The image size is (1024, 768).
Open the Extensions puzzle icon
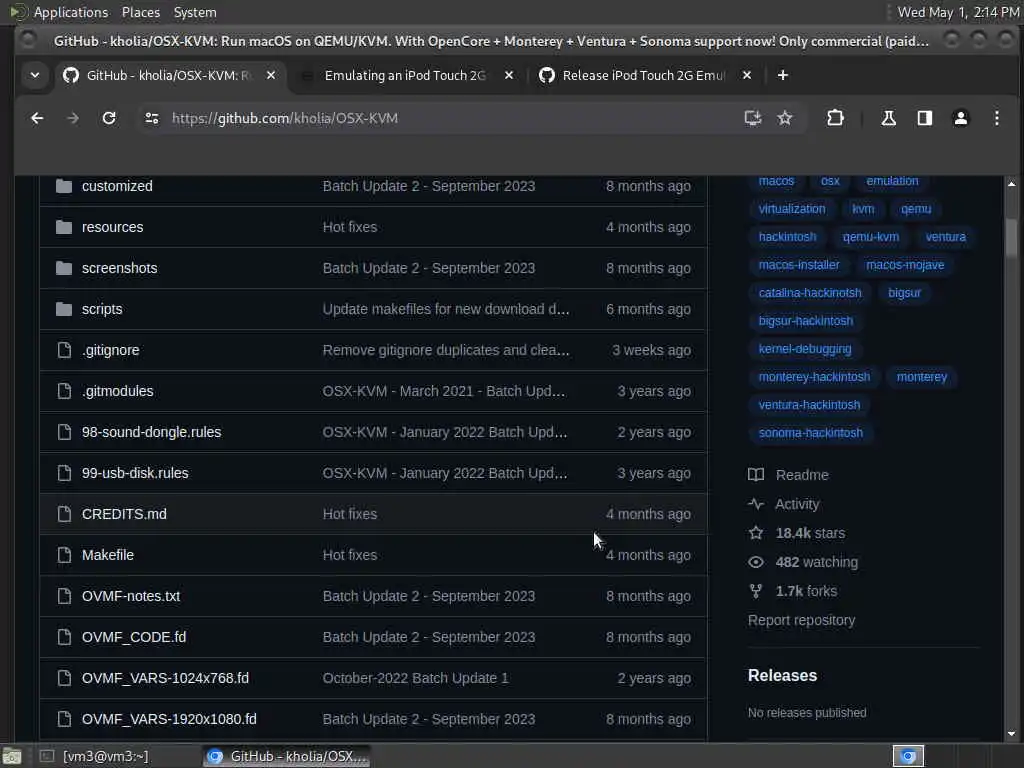[x=835, y=118]
